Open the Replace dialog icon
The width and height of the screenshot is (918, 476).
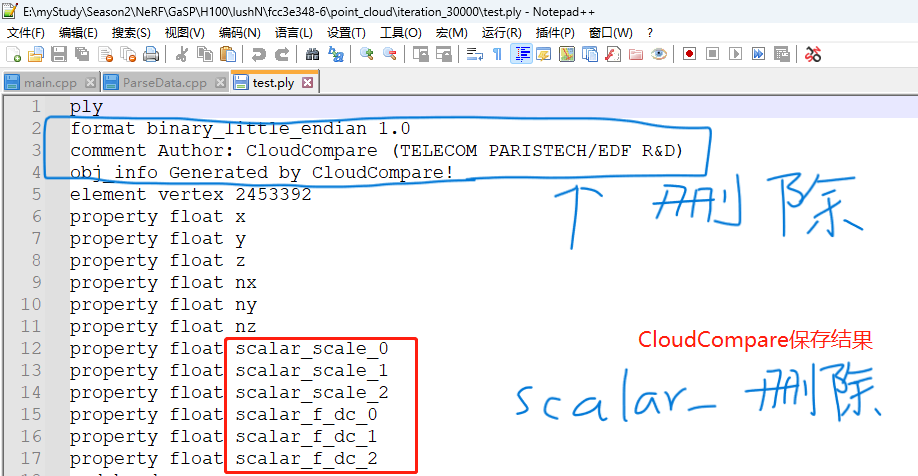pos(336,54)
